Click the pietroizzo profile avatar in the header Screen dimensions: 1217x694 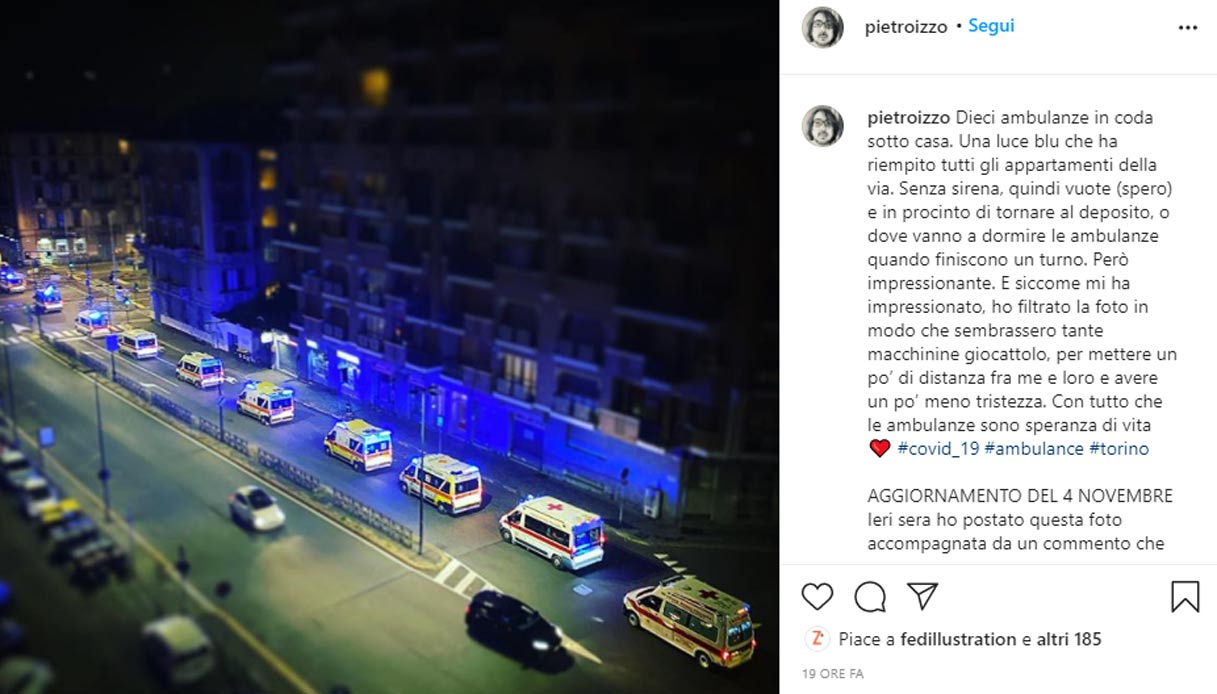click(x=822, y=27)
